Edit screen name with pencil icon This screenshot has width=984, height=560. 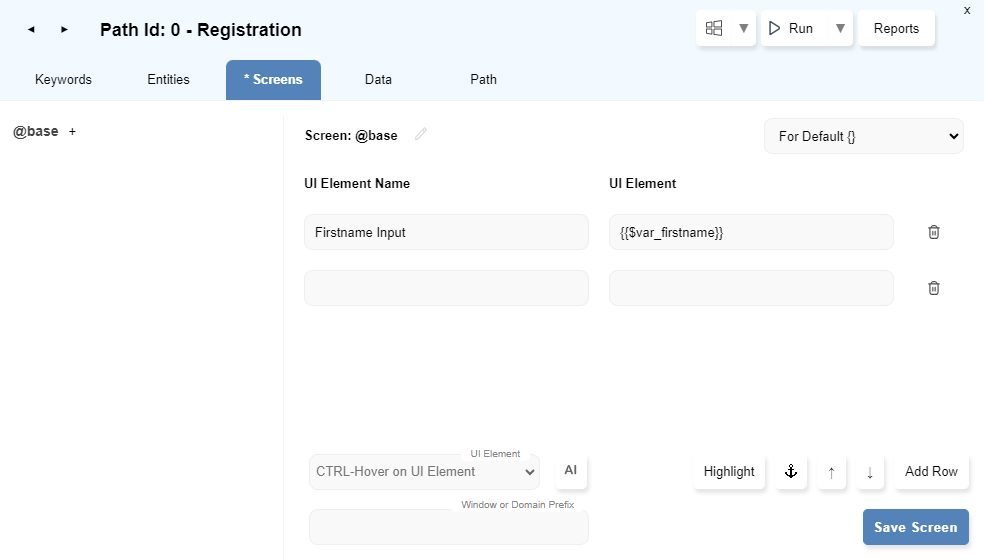click(421, 135)
